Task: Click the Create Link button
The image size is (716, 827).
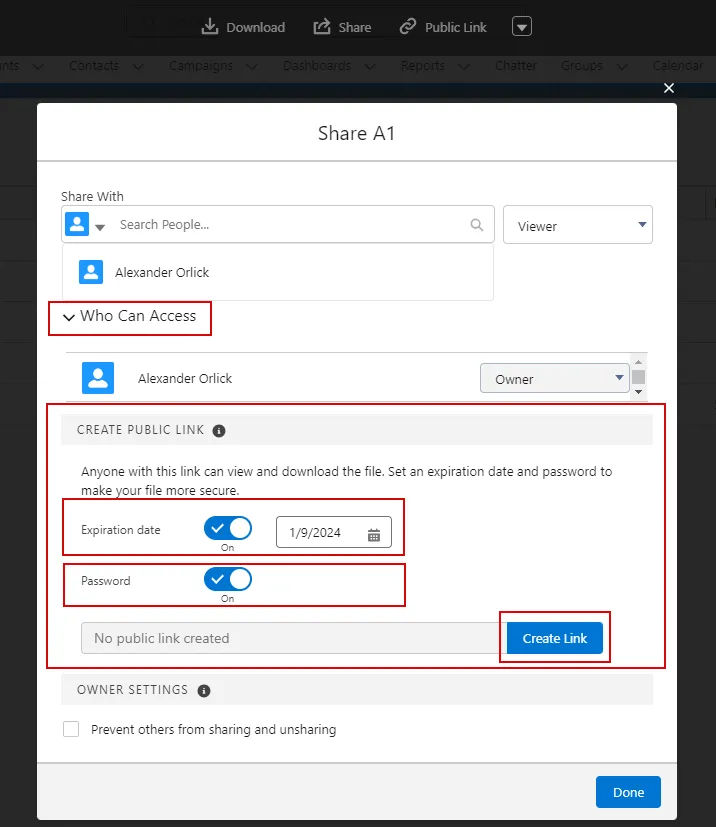Action: click(554, 637)
